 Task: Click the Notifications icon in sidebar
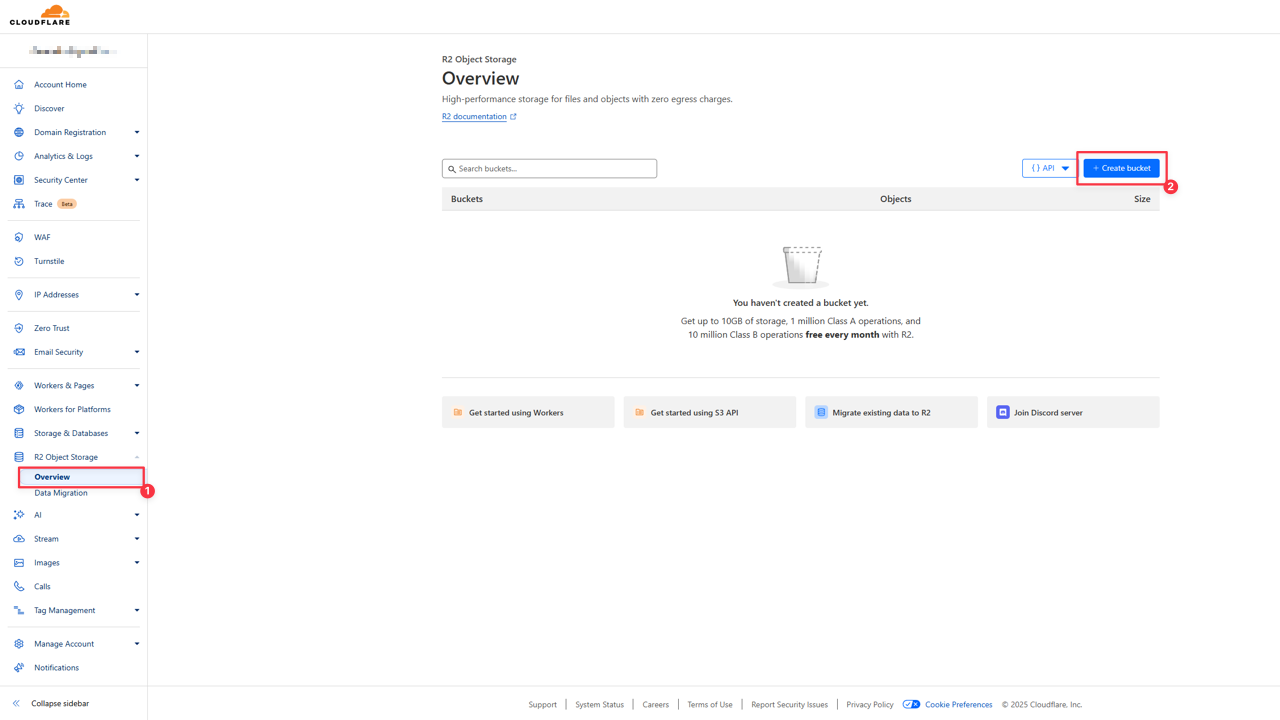pos(19,668)
